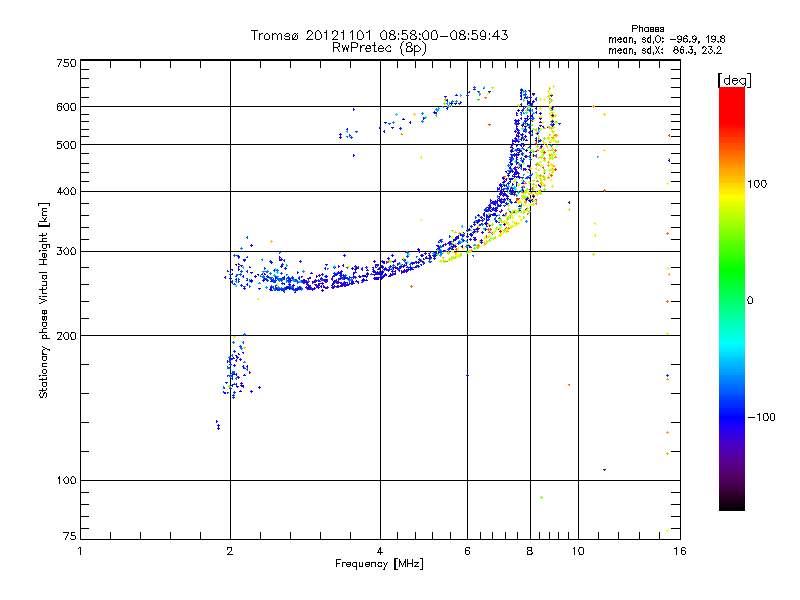This screenshot has height=600, width=800.
Task: Click the x-axis tick label '6'
Action: click(467, 551)
